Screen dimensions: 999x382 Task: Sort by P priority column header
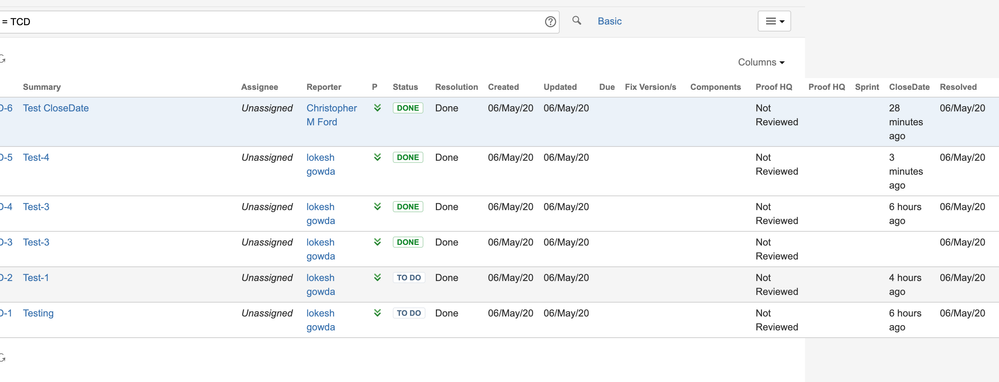(x=375, y=87)
